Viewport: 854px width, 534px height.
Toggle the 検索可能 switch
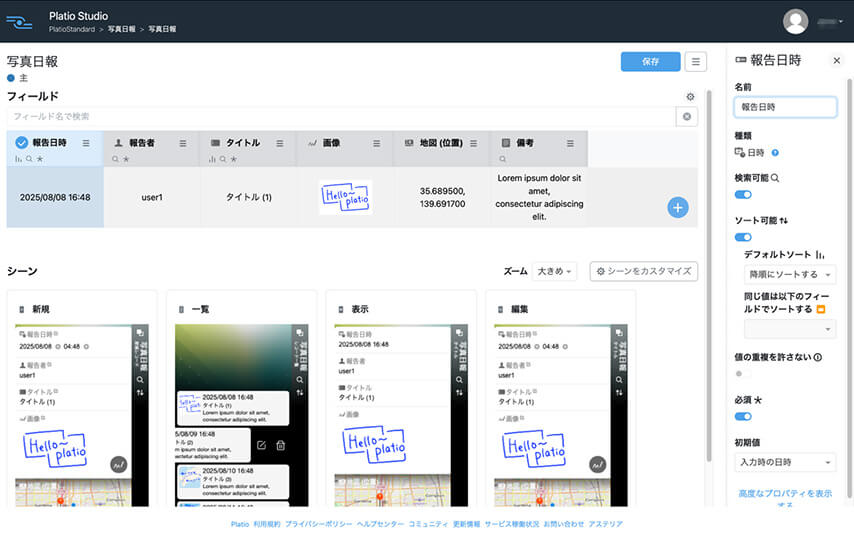tap(743, 195)
